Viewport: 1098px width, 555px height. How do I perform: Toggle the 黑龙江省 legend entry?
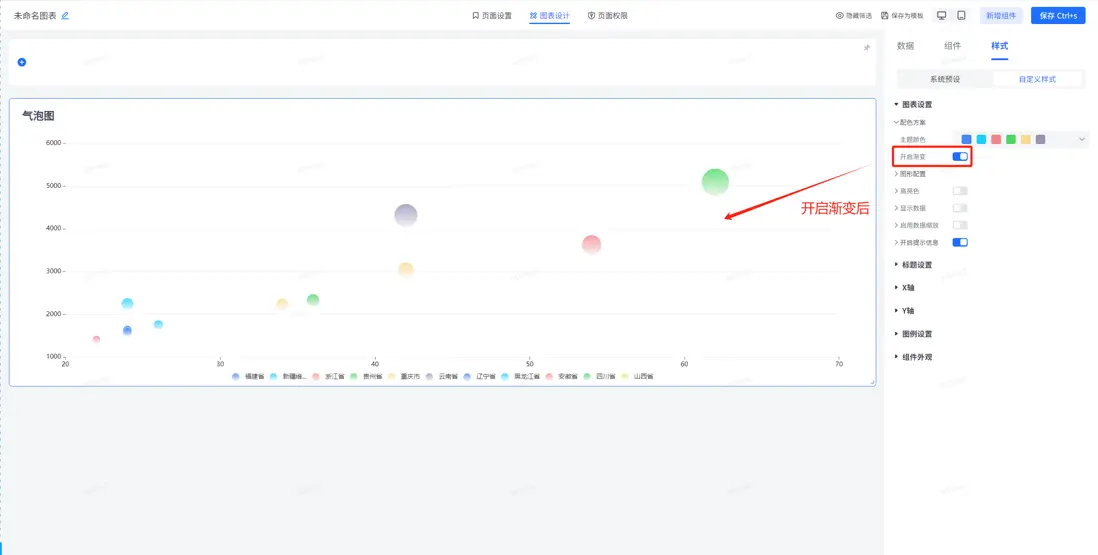point(520,377)
